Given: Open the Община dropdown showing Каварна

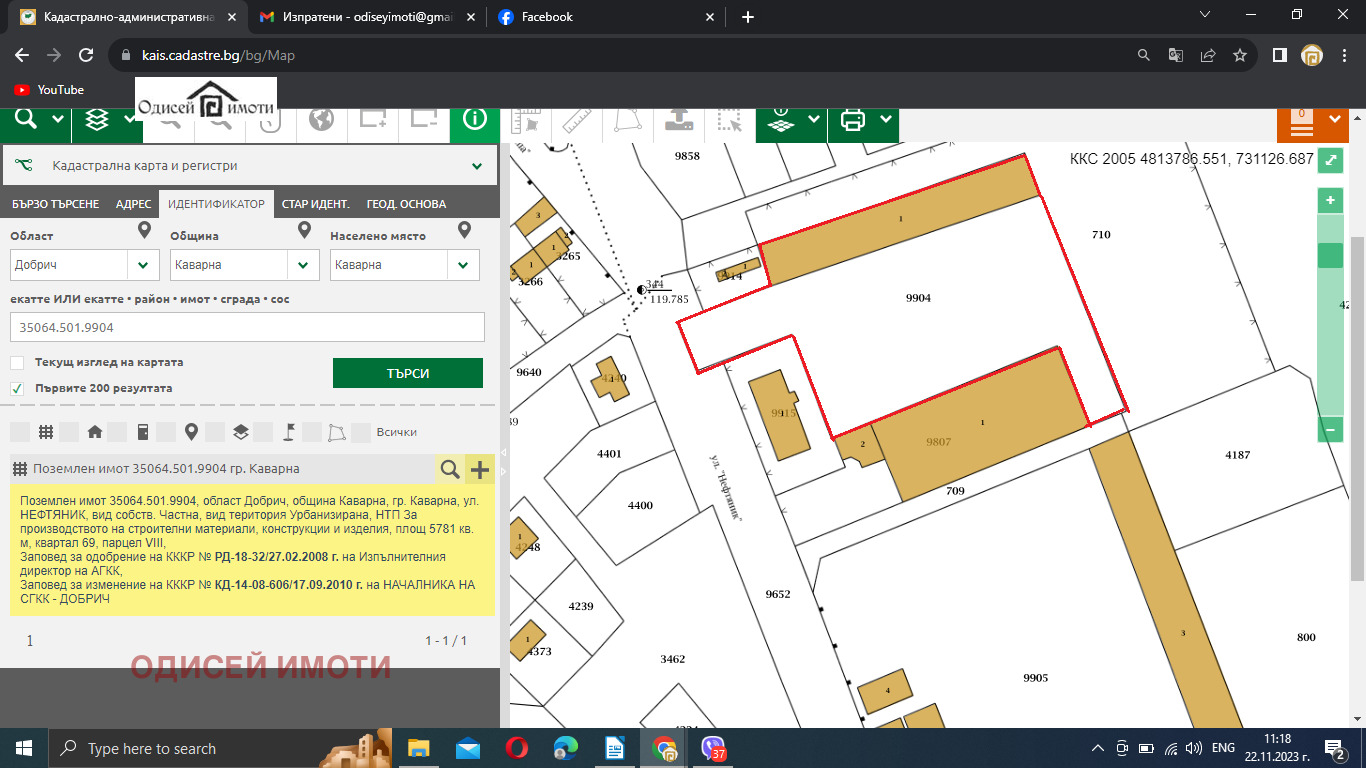Looking at the screenshot, I should pos(303,265).
